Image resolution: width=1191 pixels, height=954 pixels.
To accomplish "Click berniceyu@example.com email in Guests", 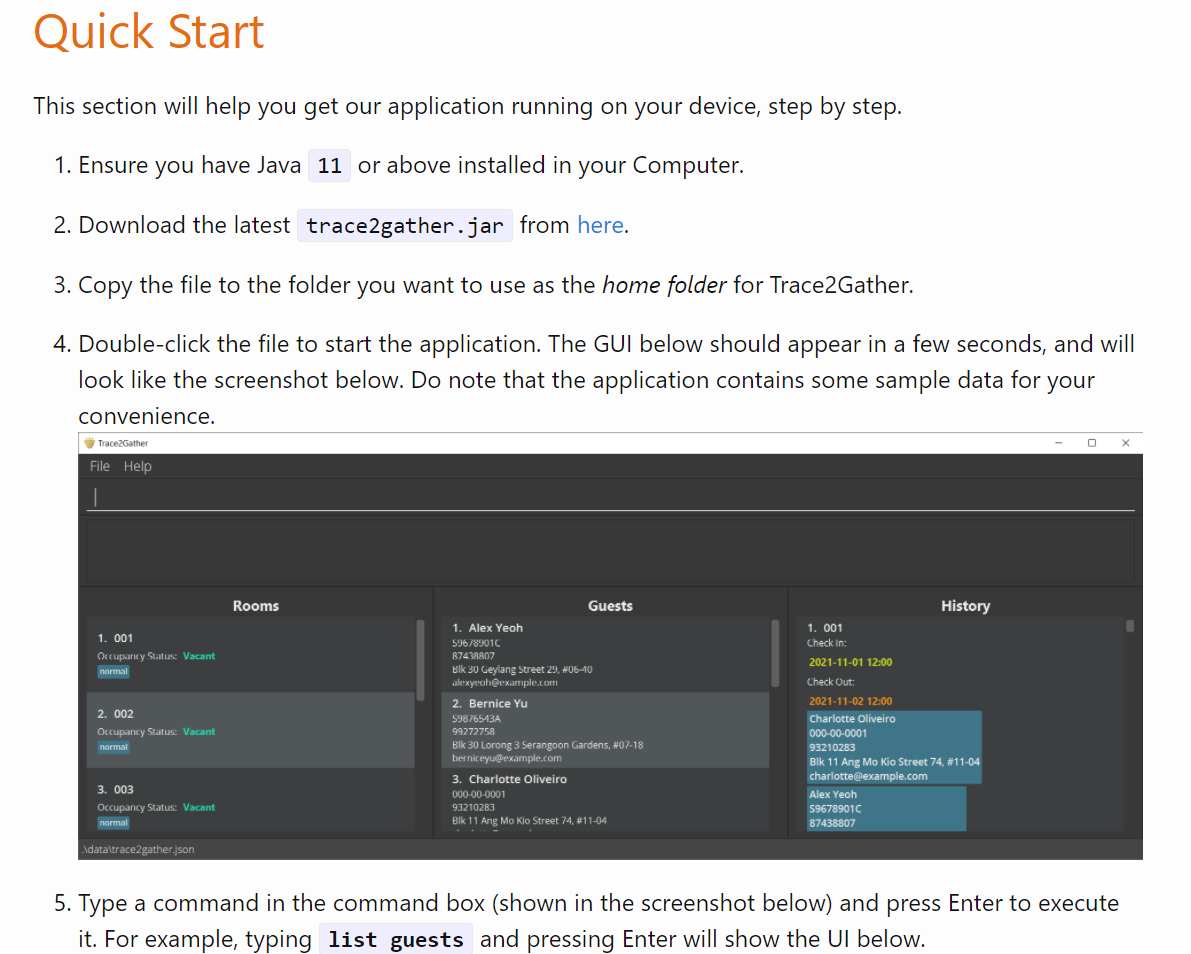I will [507, 758].
